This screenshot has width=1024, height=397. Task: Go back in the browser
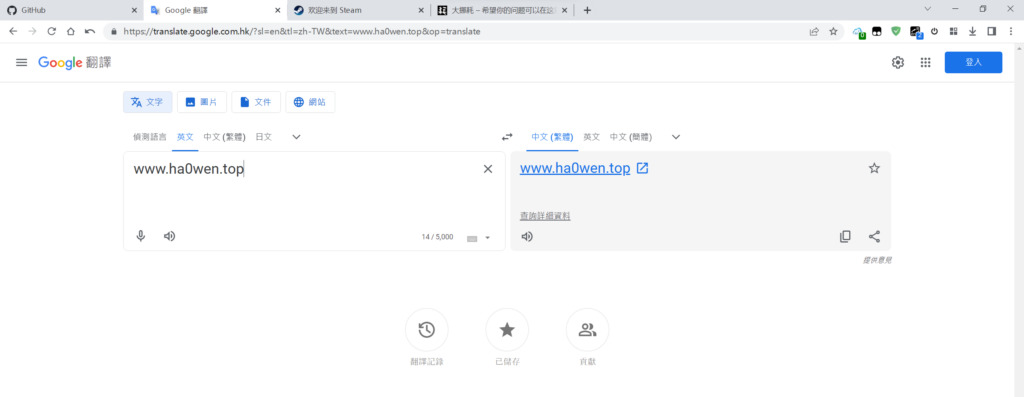coord(13,31)
